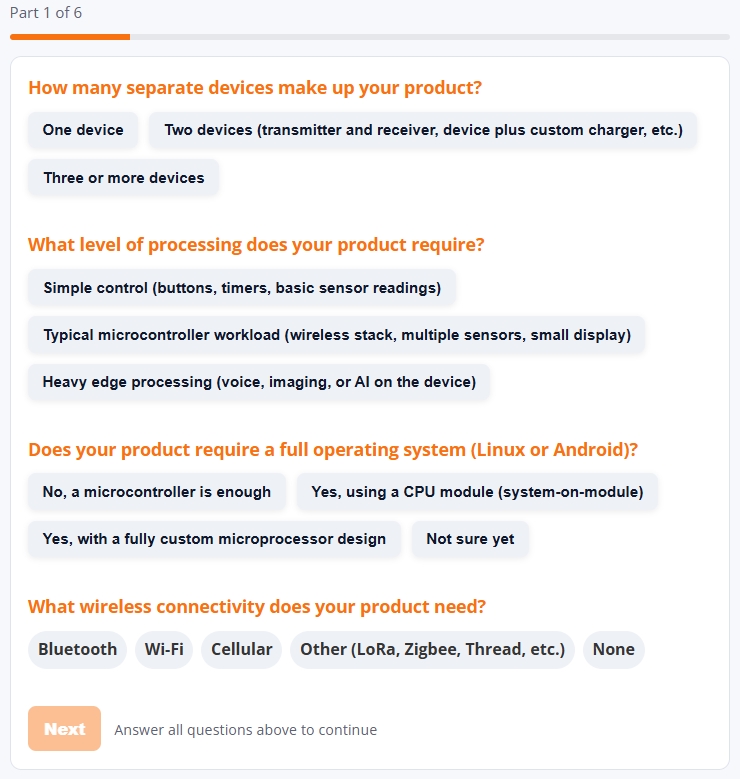Image resolution: width=740 pixels, height=779 pixels.
Task: Click the Part 1 of 6 label
Action: [x=46, y=13]
